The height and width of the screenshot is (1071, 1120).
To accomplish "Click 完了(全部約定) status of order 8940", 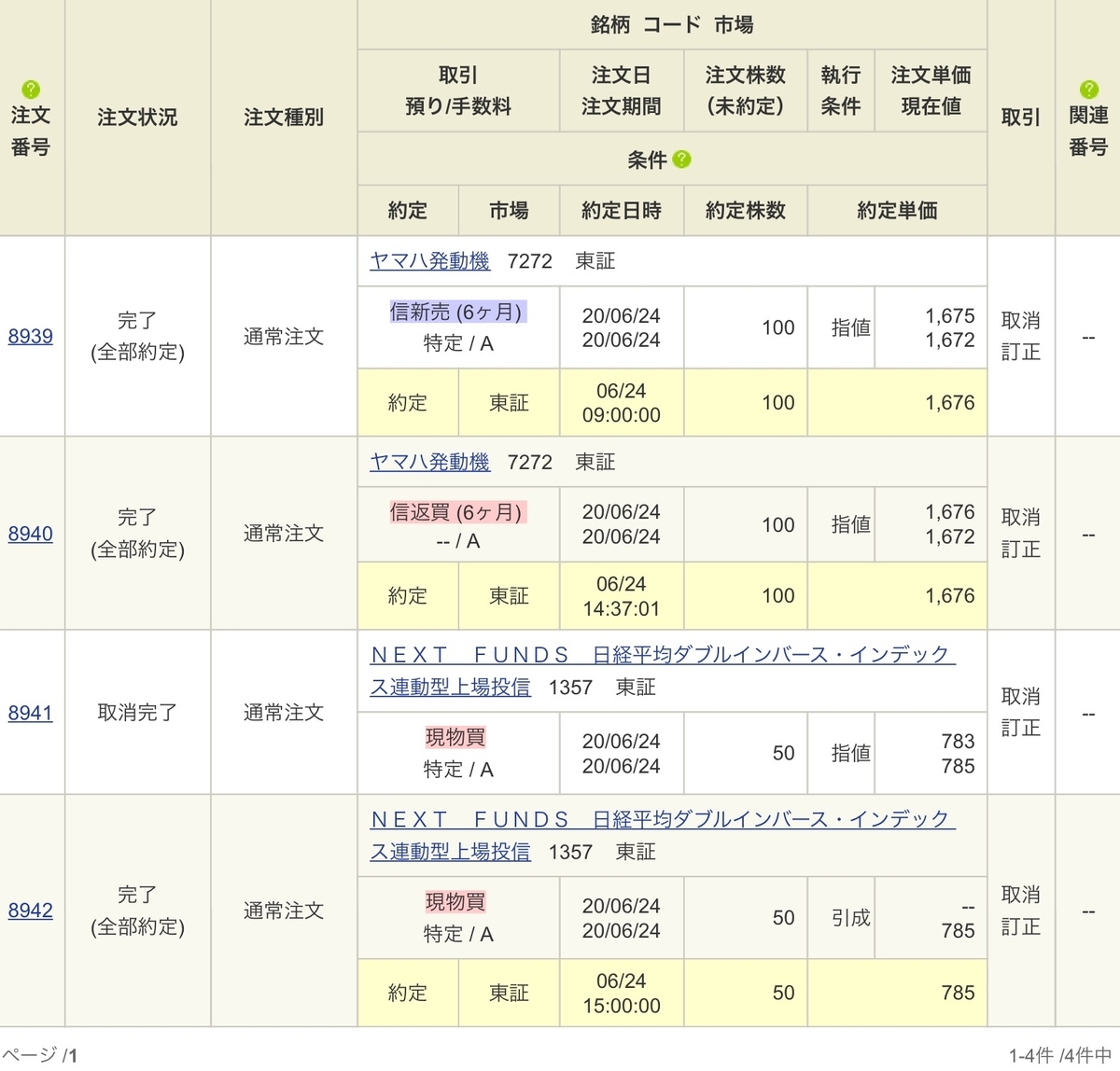I will [x=137, y=533].
